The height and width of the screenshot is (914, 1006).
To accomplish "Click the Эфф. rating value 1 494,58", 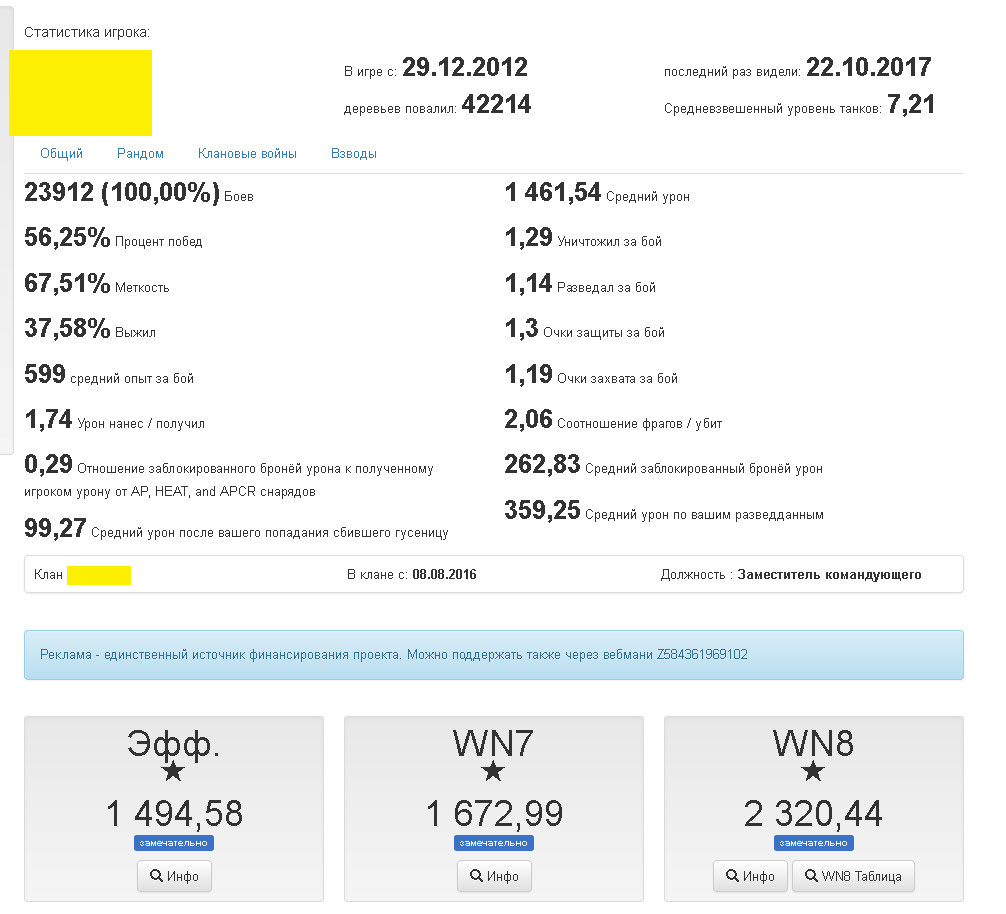I will (x=175, y=813).
